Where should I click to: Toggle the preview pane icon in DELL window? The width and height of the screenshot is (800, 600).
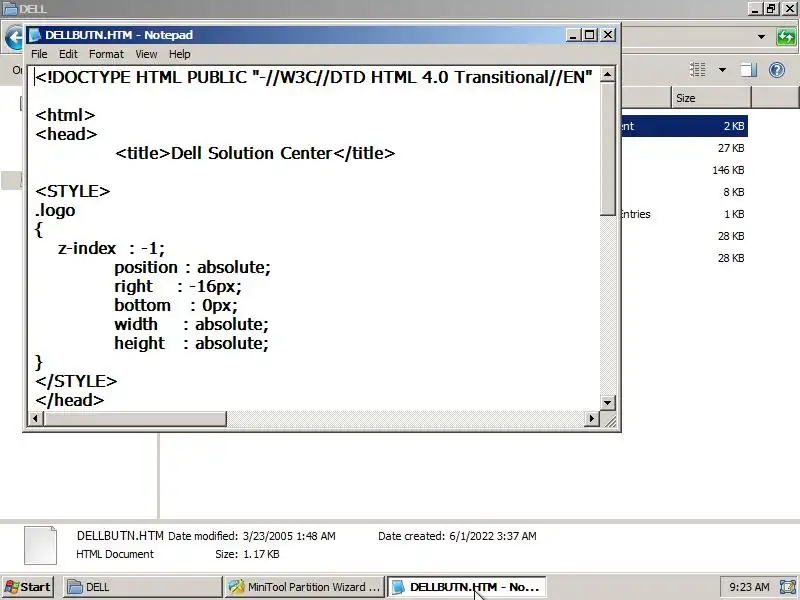click(749, 69)
